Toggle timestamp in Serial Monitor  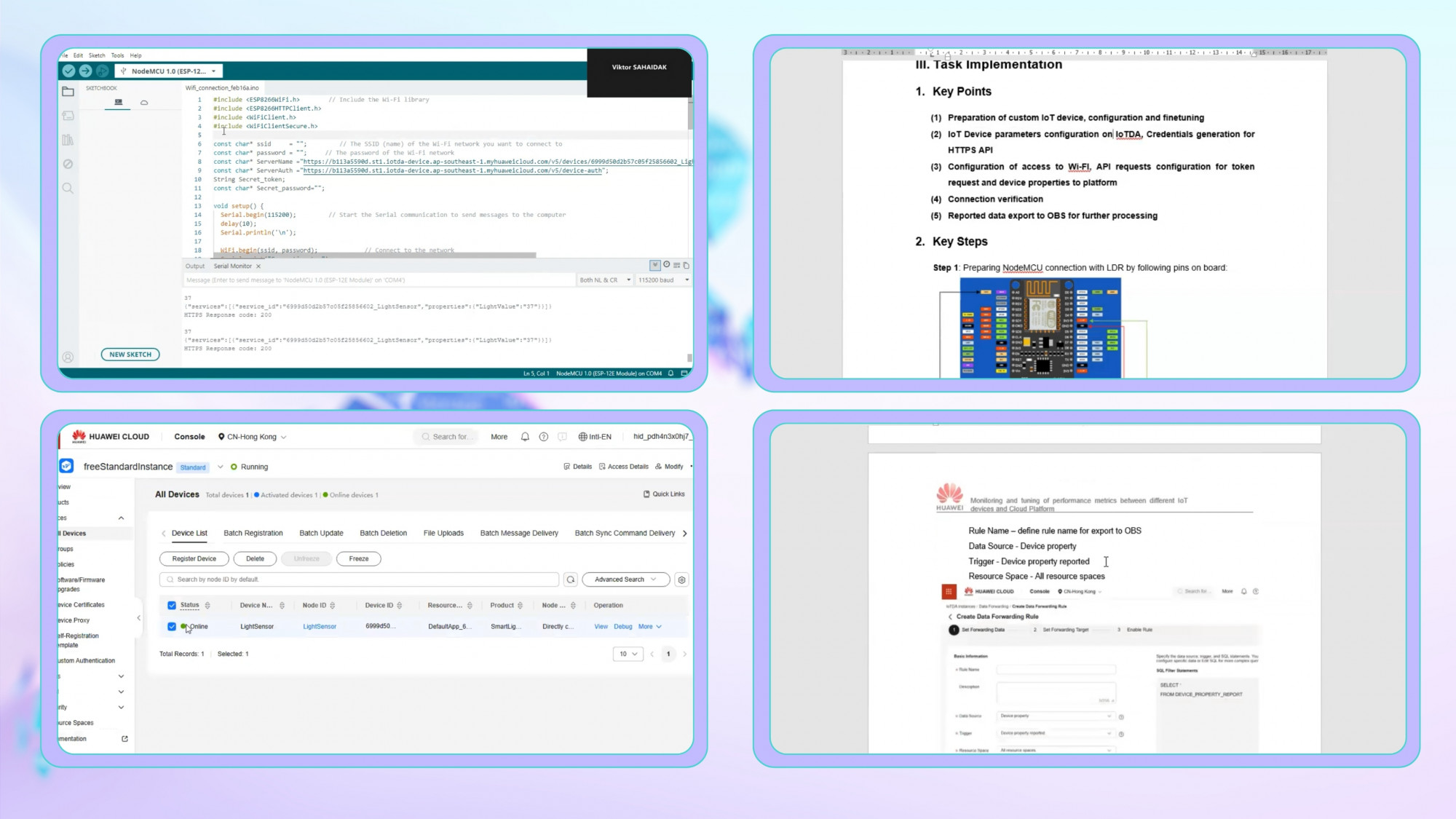pos(666,265)
